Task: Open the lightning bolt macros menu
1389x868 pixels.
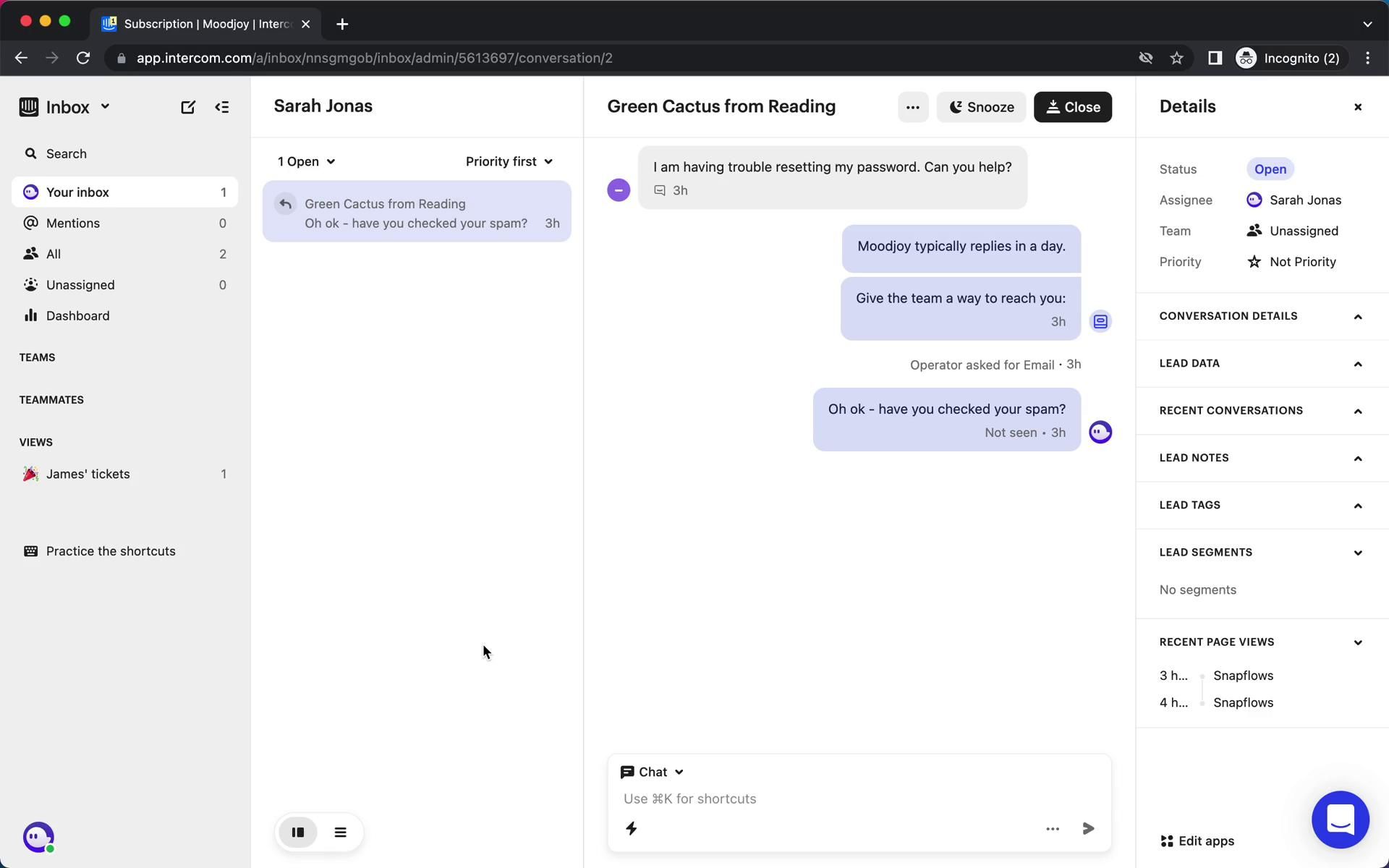Action: pos(631,828)
